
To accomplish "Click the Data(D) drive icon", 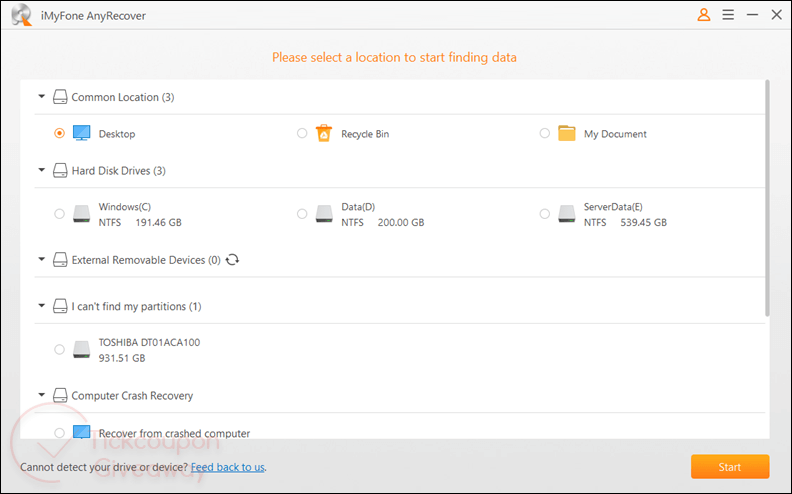I will coord(324,214).
